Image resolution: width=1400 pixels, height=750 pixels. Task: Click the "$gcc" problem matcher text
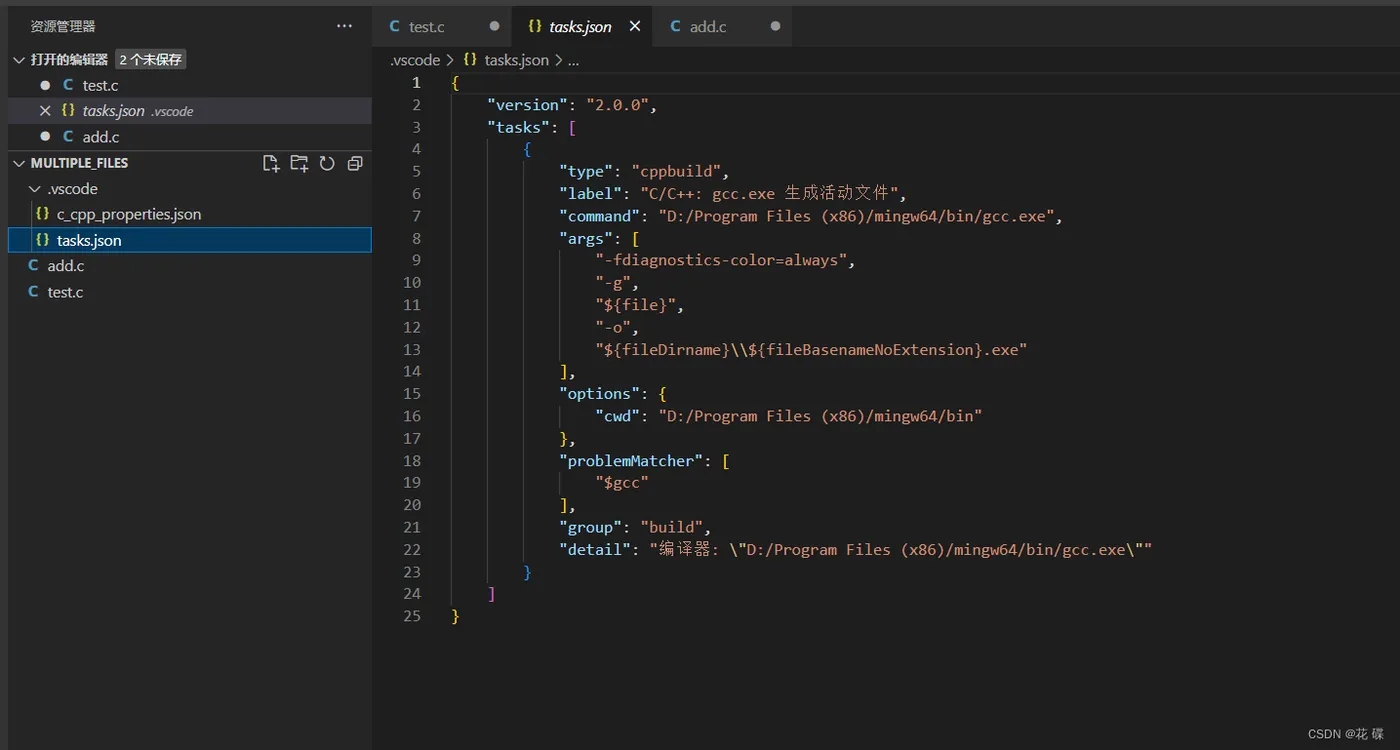pyautogui.click(x=622, y=483)
